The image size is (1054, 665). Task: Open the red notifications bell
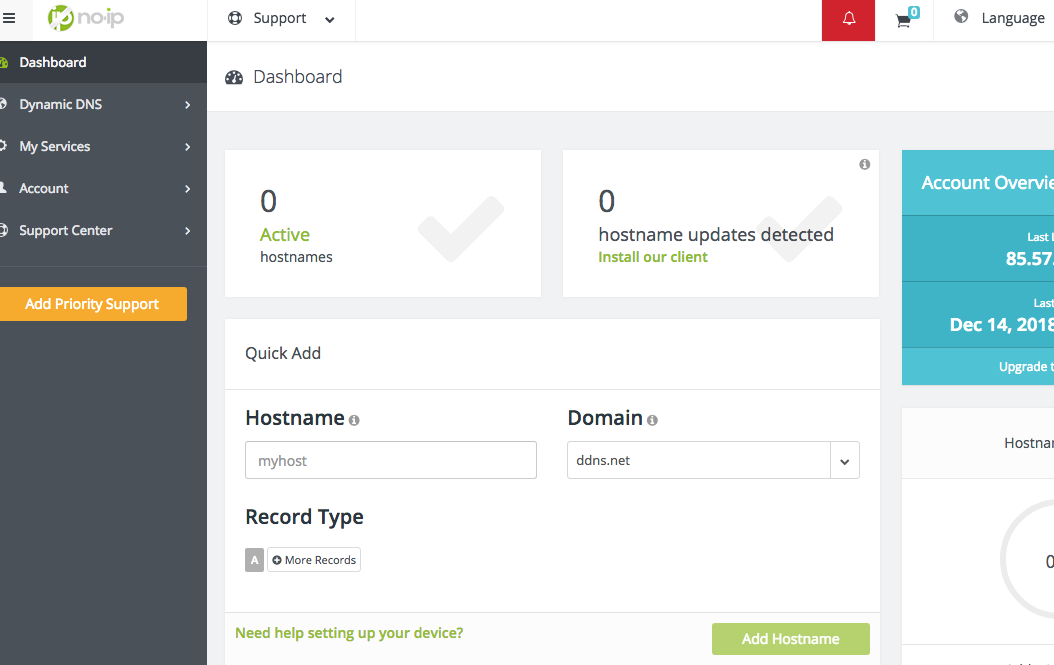click(849, 20)
